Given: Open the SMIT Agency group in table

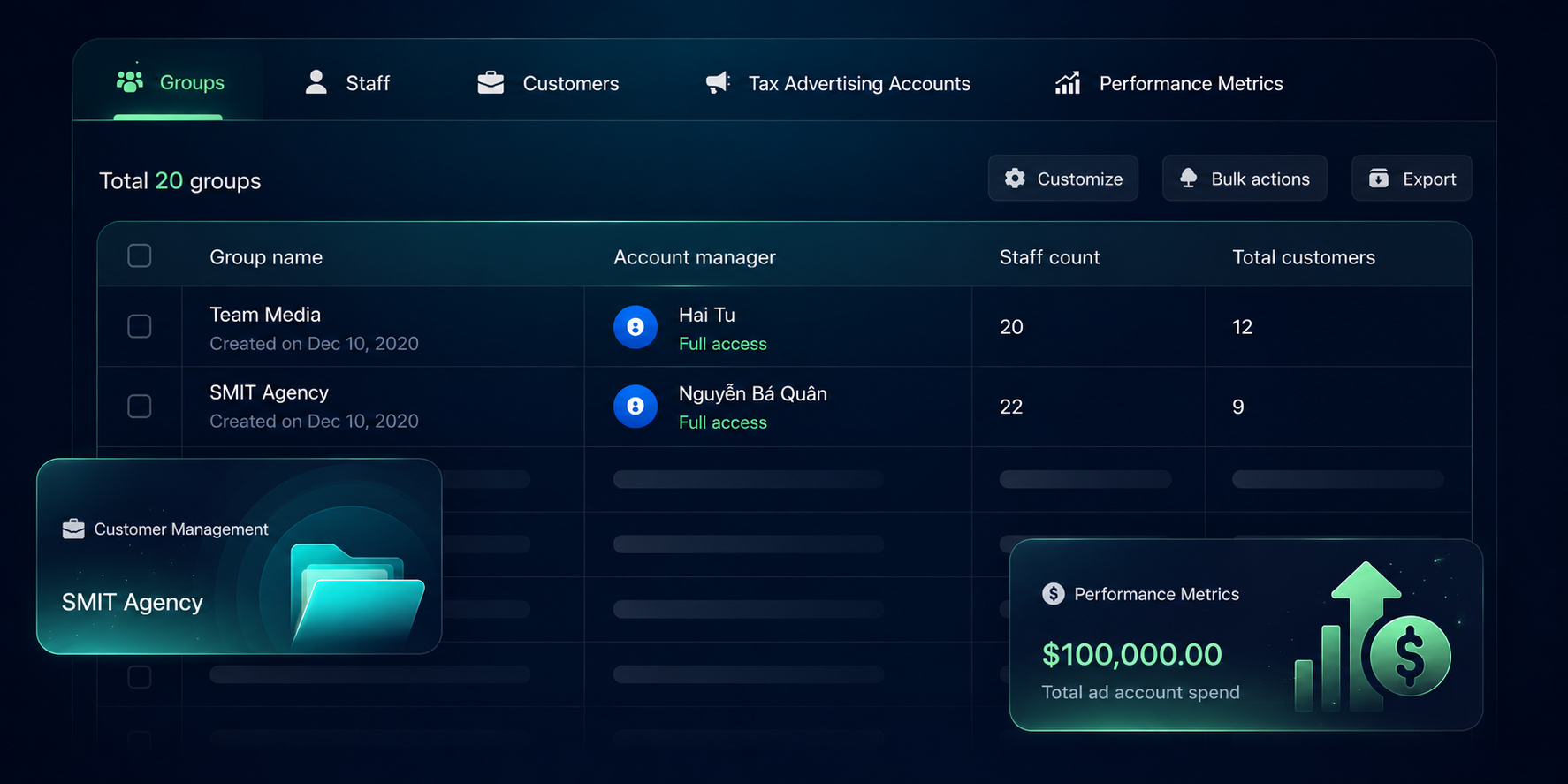Looking at the screenshot, I should click(x=269, y=392).
